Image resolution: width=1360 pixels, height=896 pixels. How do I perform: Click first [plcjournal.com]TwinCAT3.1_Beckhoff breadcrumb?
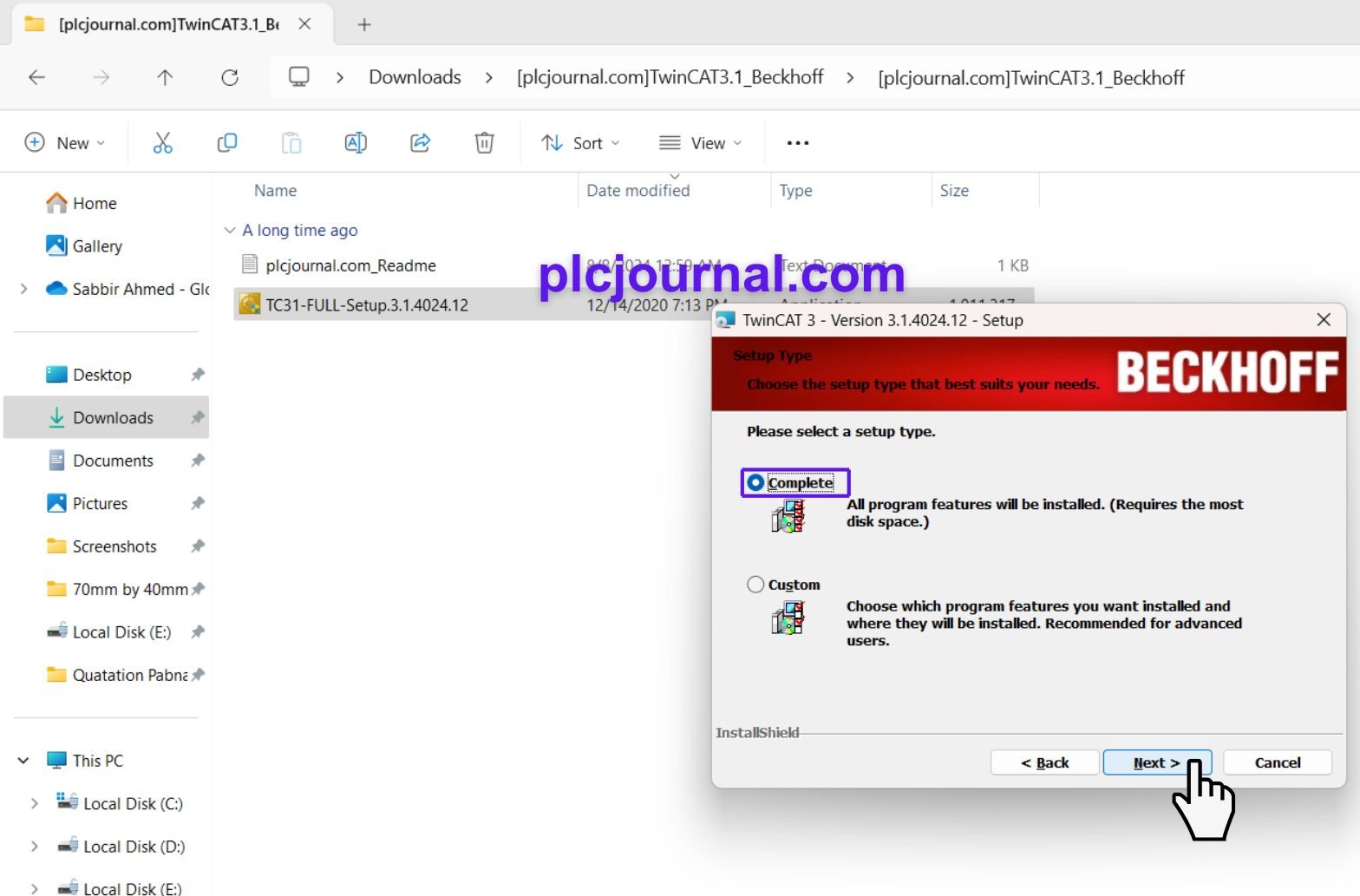click(x=670, y=77)
